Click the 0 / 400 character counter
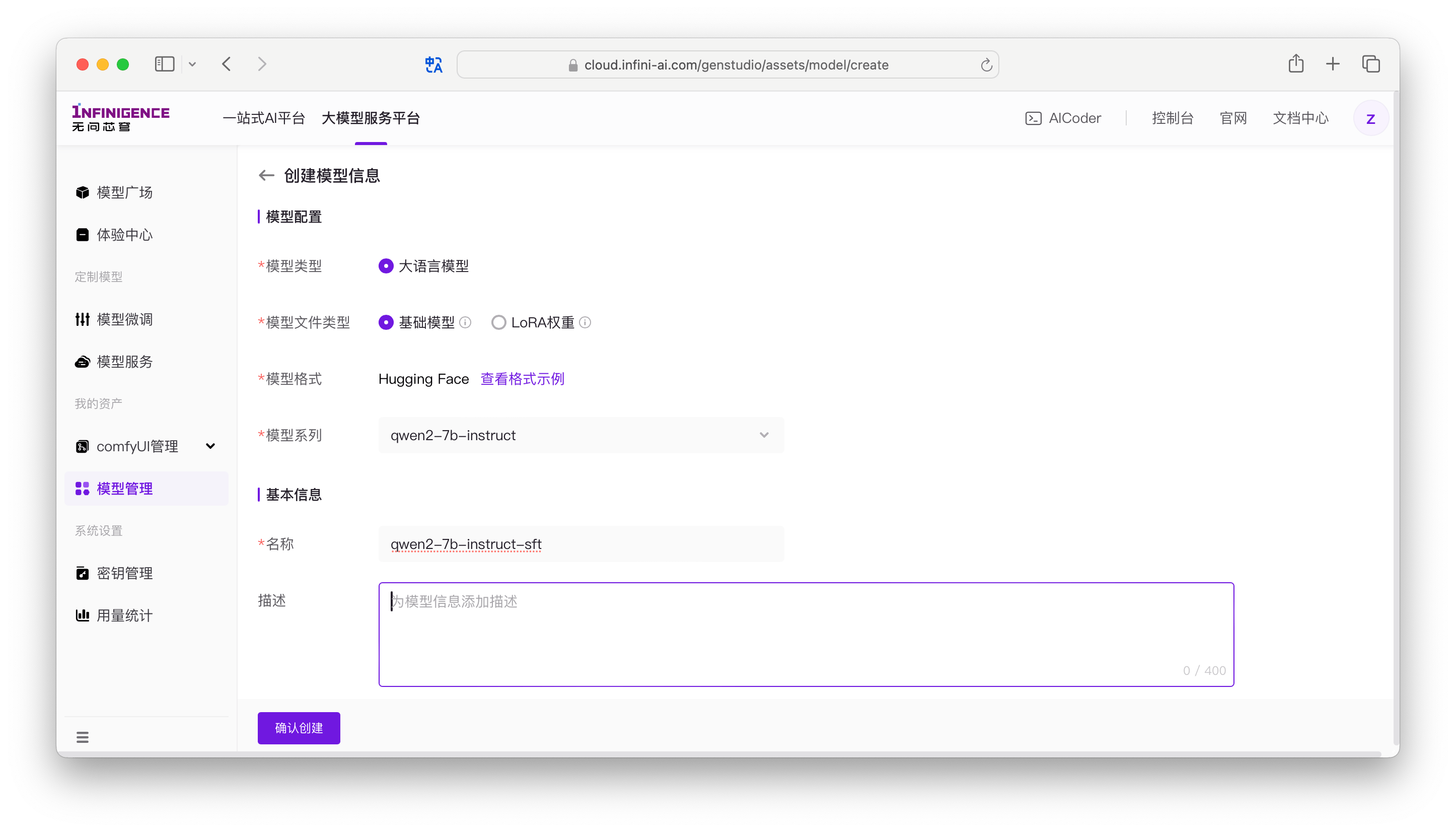 tap(1204, 671)
